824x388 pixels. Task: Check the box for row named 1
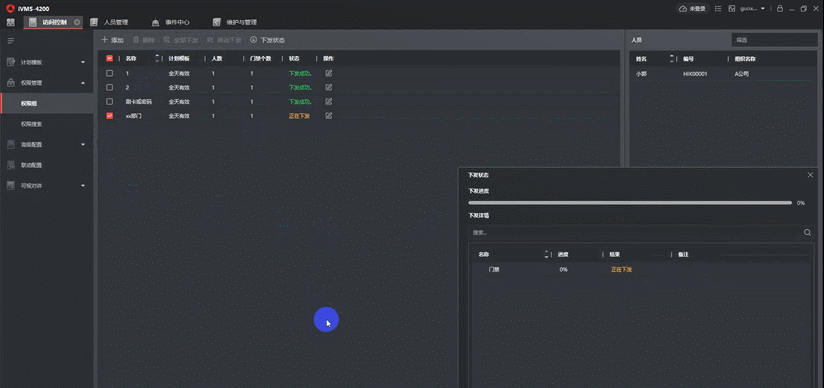109,73
